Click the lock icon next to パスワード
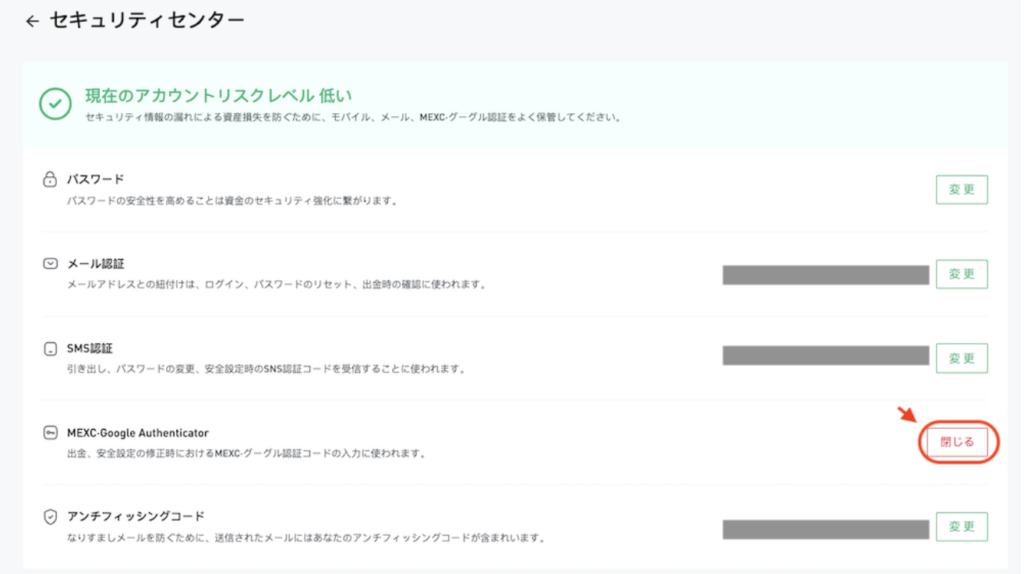1024x574 pixels. pos(50,179)
